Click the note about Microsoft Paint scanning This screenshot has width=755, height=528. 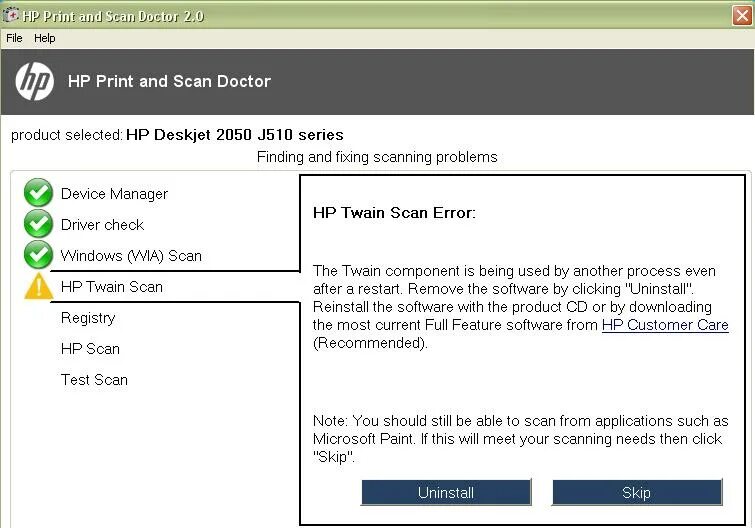(521, 439)
